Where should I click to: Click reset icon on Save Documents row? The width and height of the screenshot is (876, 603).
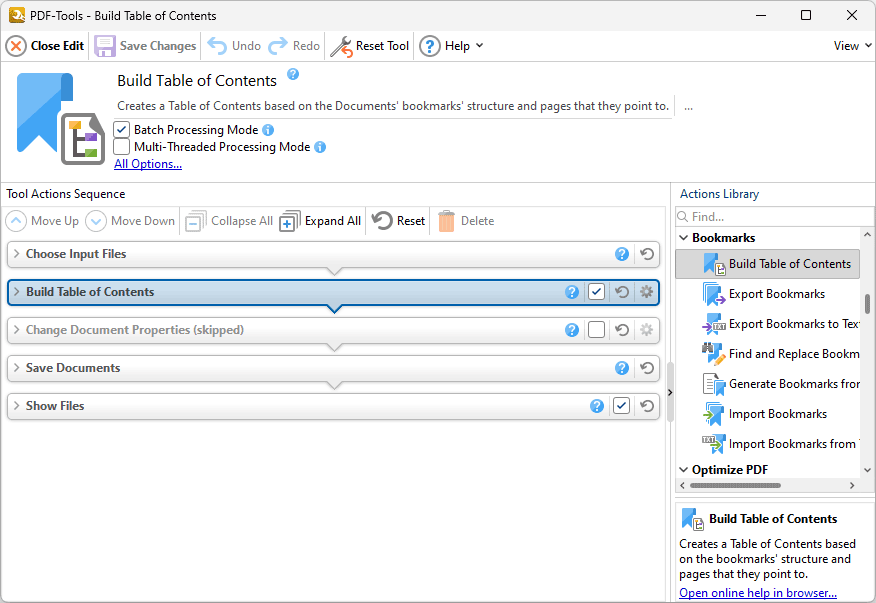pos(647,368)
